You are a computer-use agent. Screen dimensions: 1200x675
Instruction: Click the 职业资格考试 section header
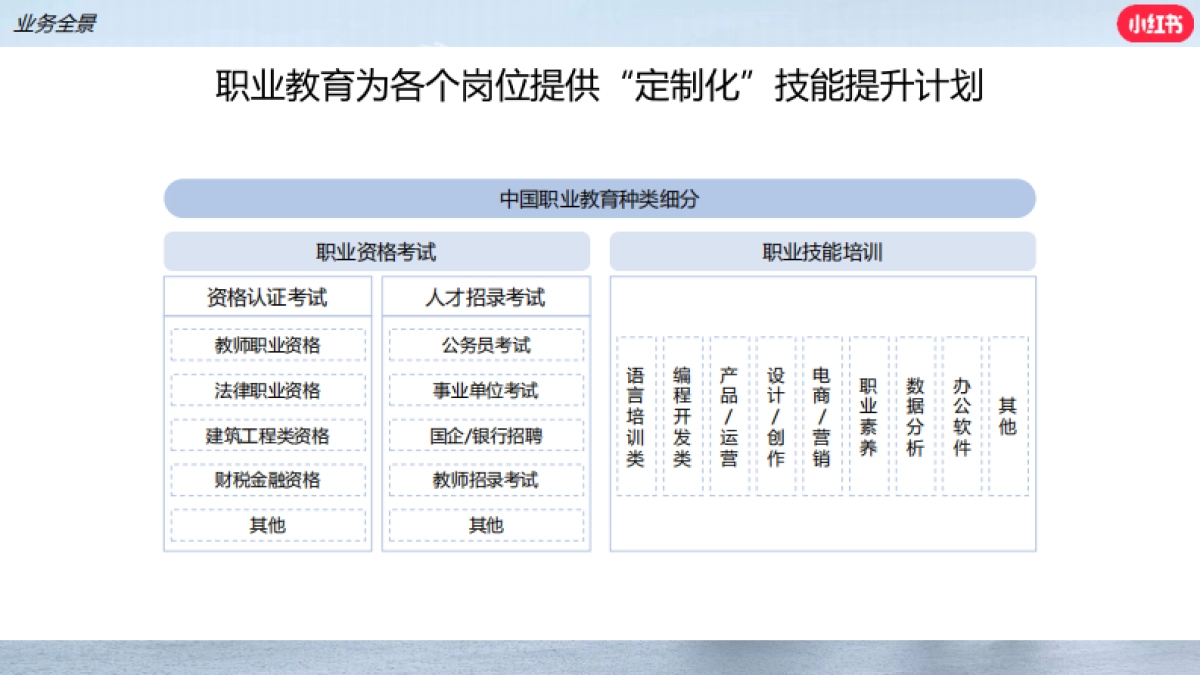point(378,252)
